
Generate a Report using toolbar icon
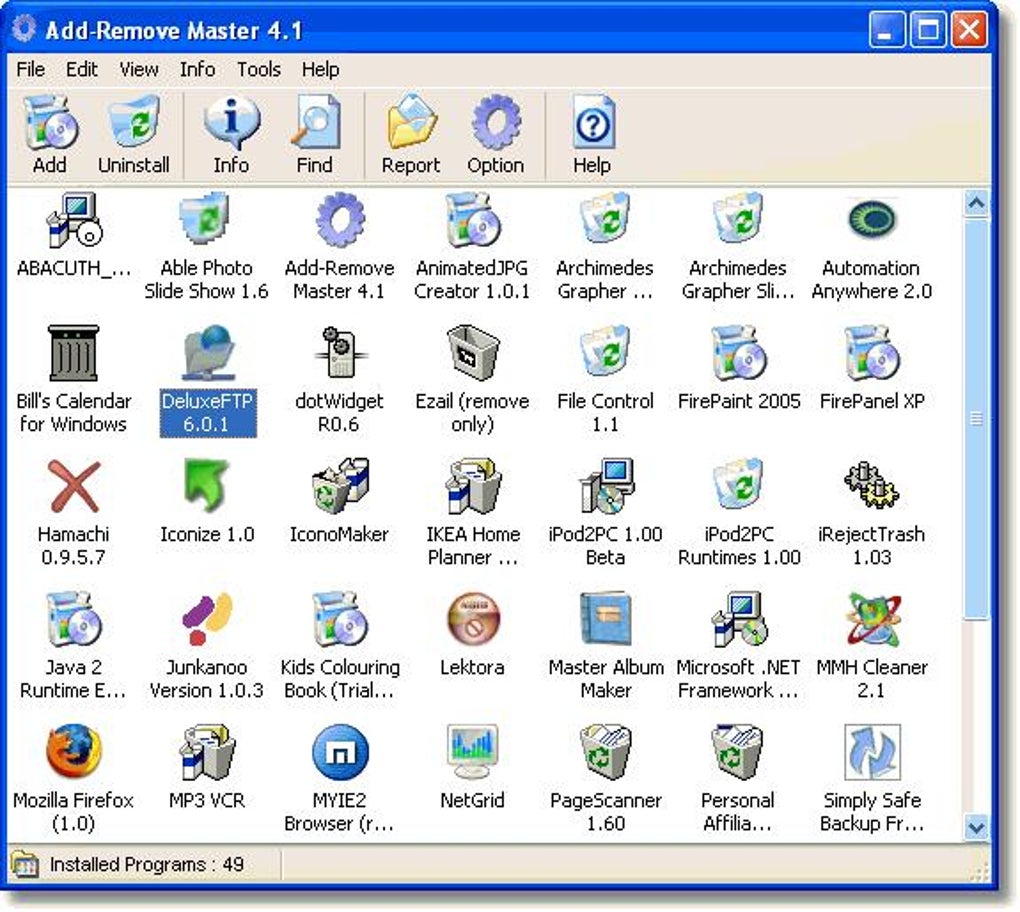pos(409,127)
